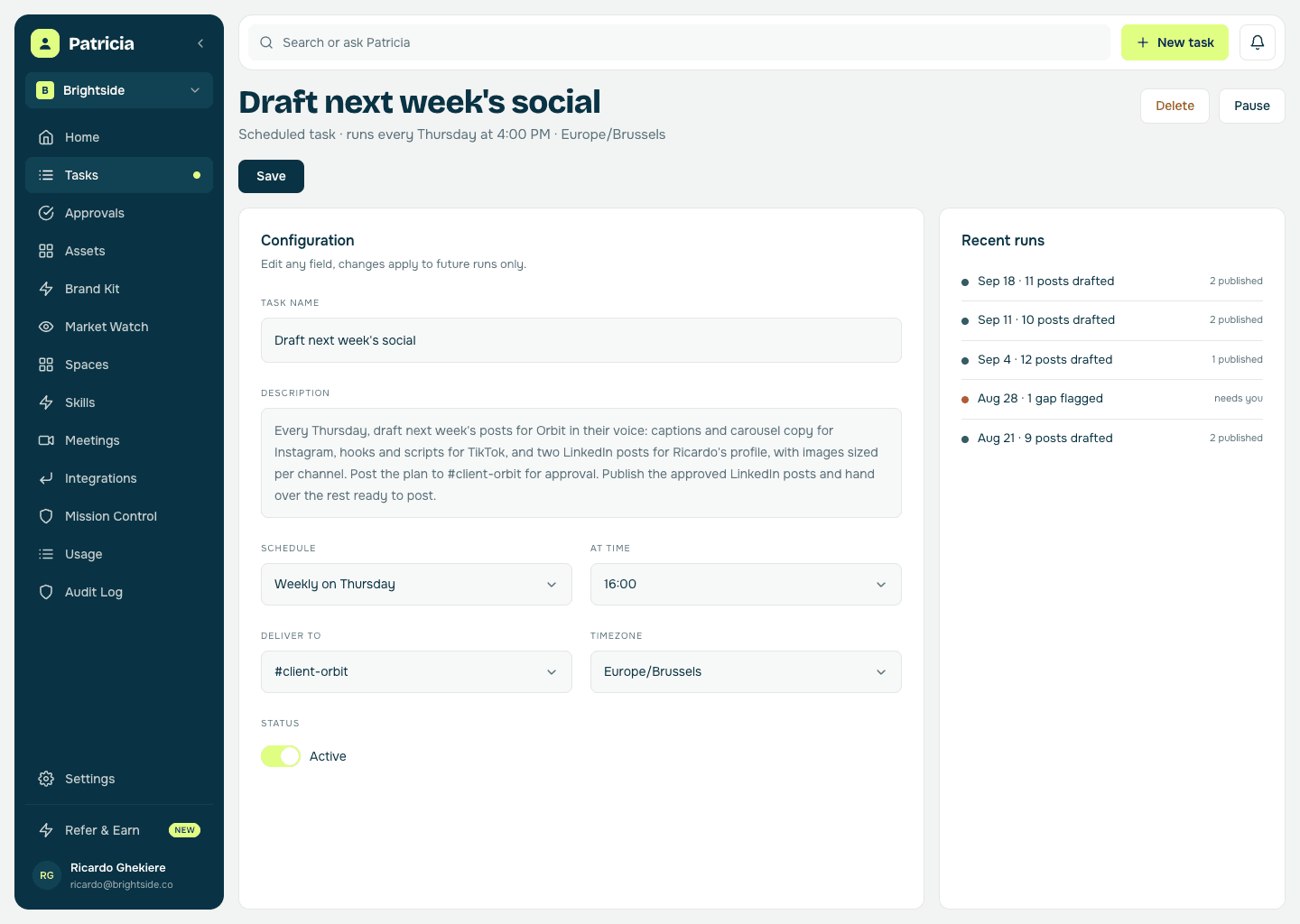
Task: Open the Sep 18 · 11 posts drafted run
Action: 1112,282
